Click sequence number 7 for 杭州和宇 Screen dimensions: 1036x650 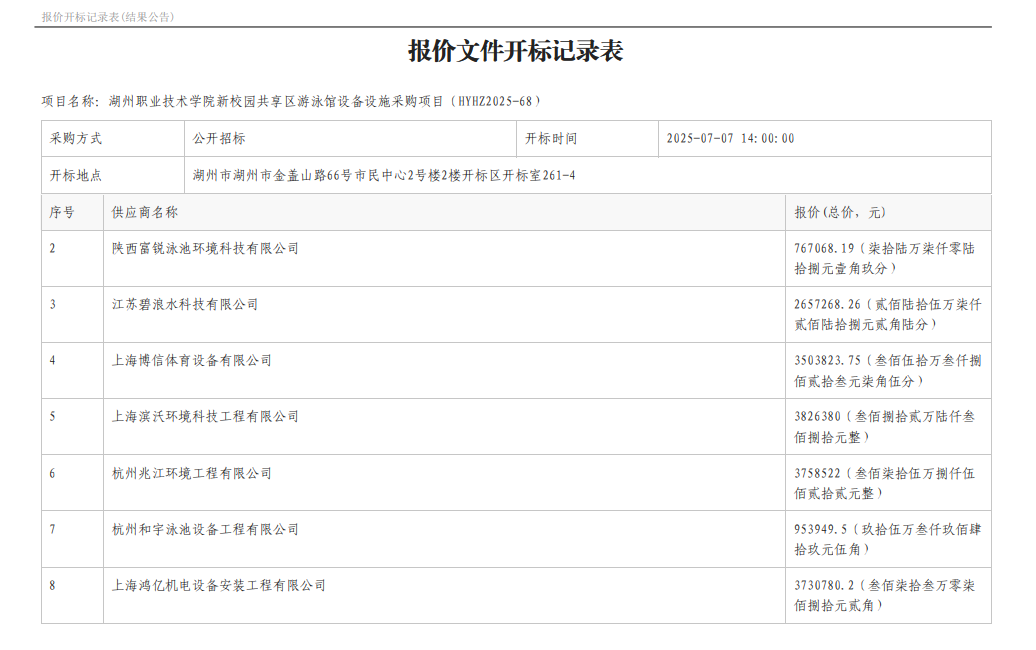click(52, 530)
